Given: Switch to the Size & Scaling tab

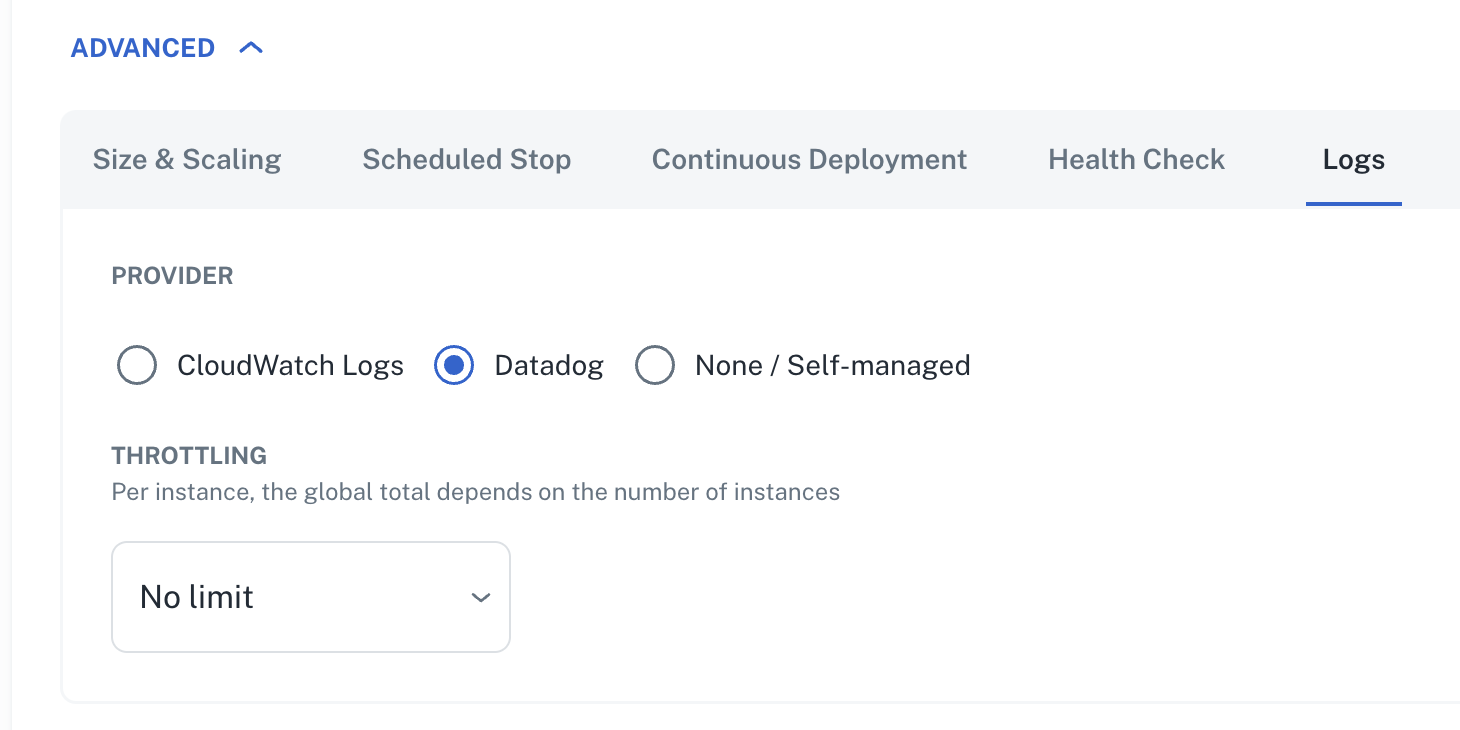Looking at the screenshot, I should 187,159.
